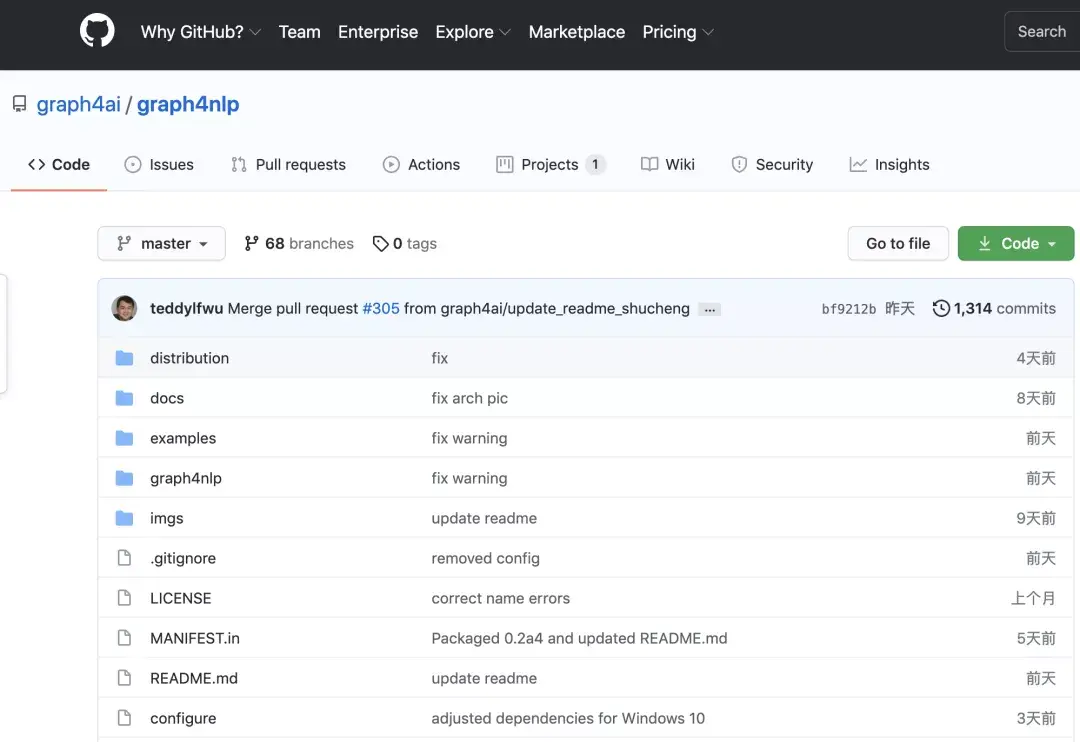The height and width of the screenshot is (742, 1080).
Task: Open pull request #305 link
Action: point(380,308)
